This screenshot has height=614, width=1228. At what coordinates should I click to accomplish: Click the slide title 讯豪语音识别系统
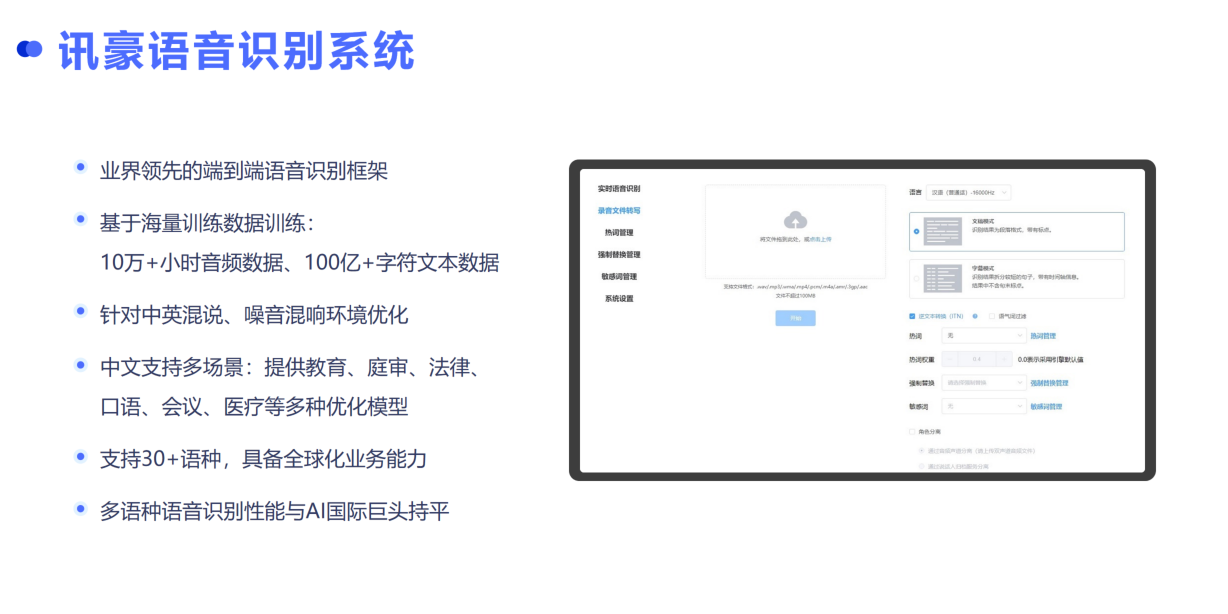(236, 50)
